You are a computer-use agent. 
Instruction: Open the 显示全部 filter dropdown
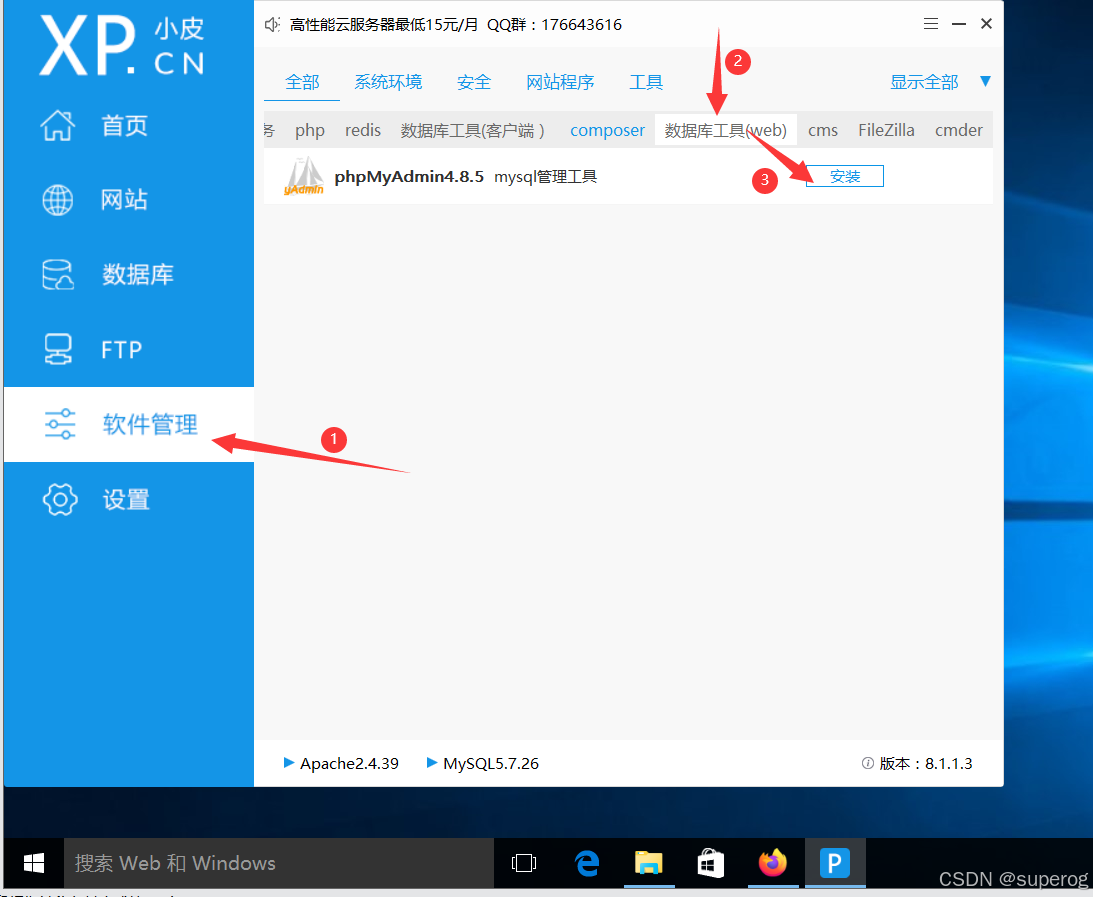coord(940,82)
